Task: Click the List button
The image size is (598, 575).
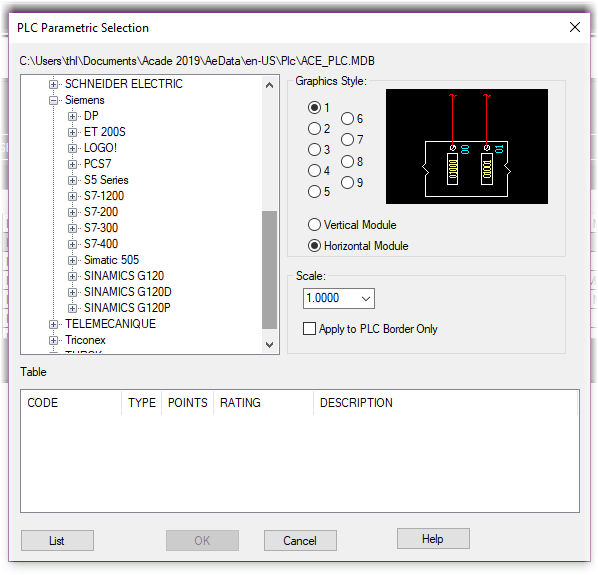Action: pos(58,540)
